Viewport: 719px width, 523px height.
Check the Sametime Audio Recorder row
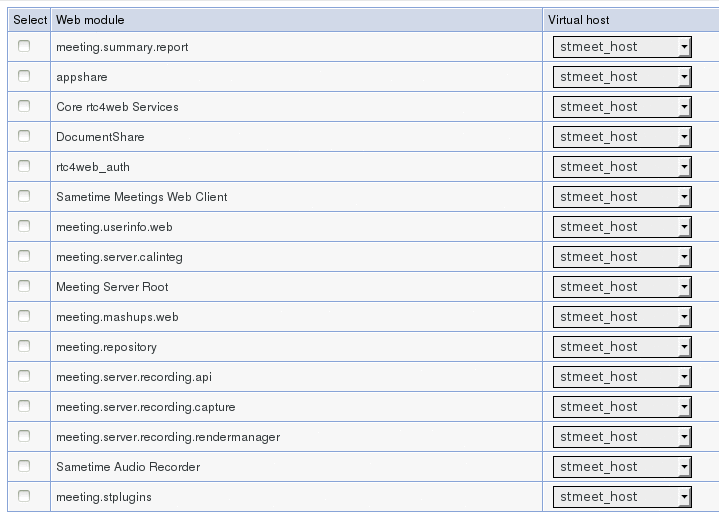tap(24, 466)
